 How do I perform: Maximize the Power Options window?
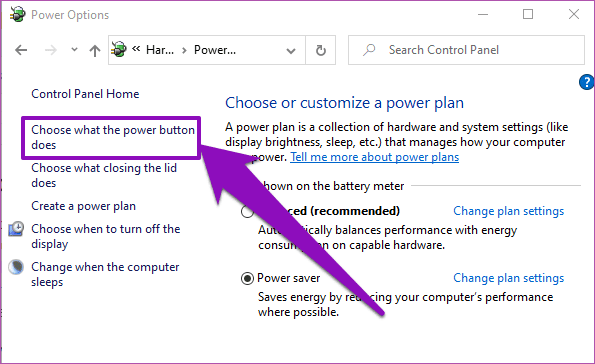pyautogui.click(x=528, y=14)
